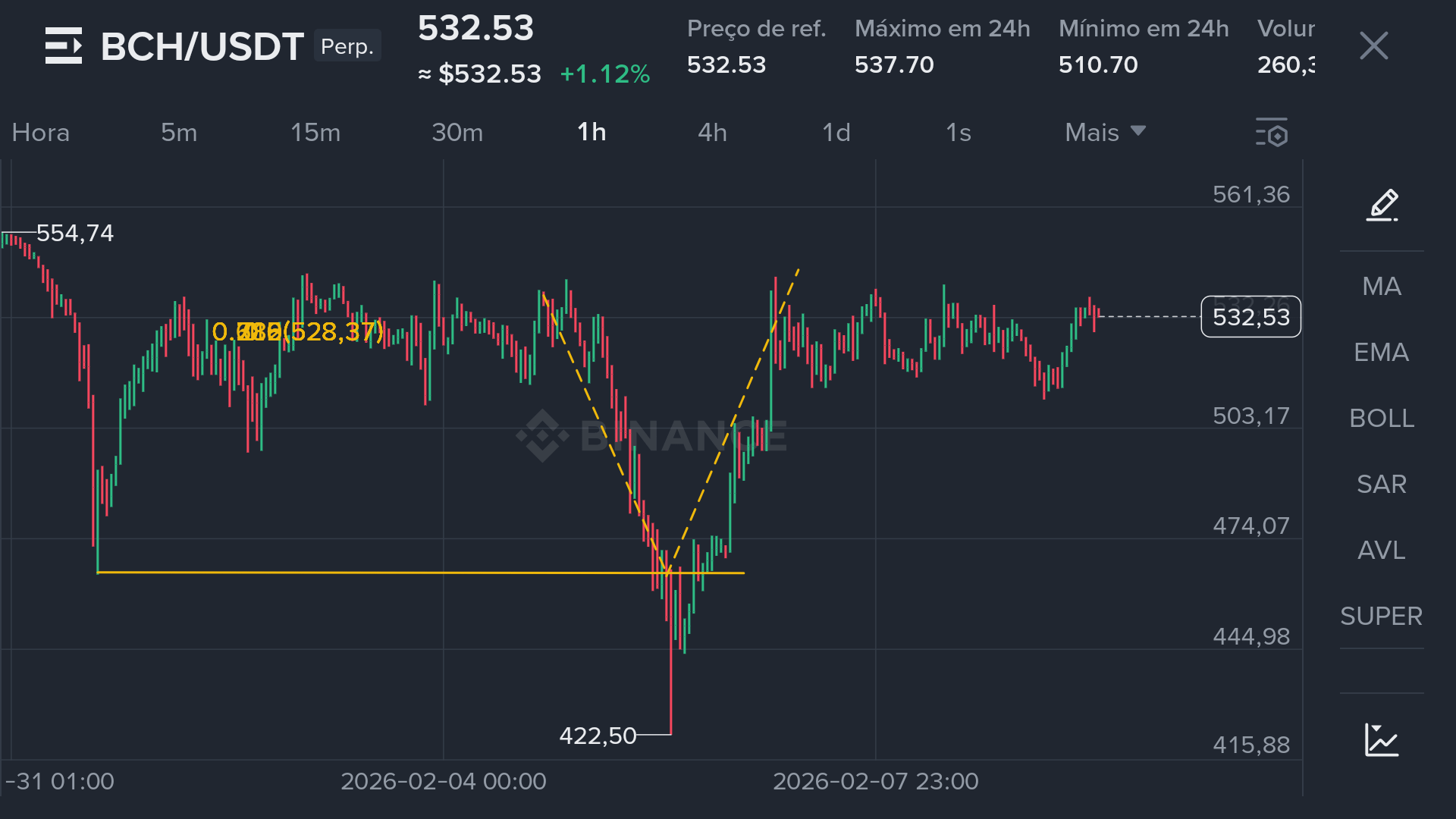
Task: Toggle the AVL indicator
Action: click(x=1381, y=551)
